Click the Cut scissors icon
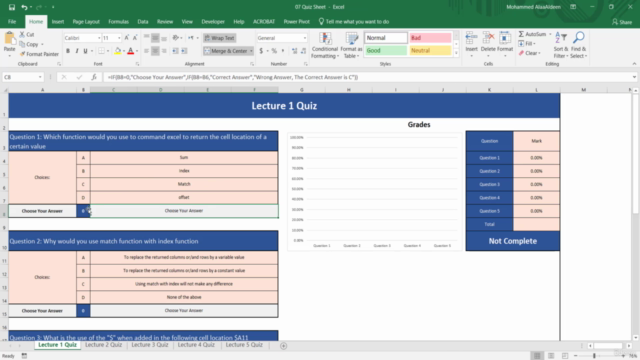Screen dimensions: 640x360 [22, 34]
